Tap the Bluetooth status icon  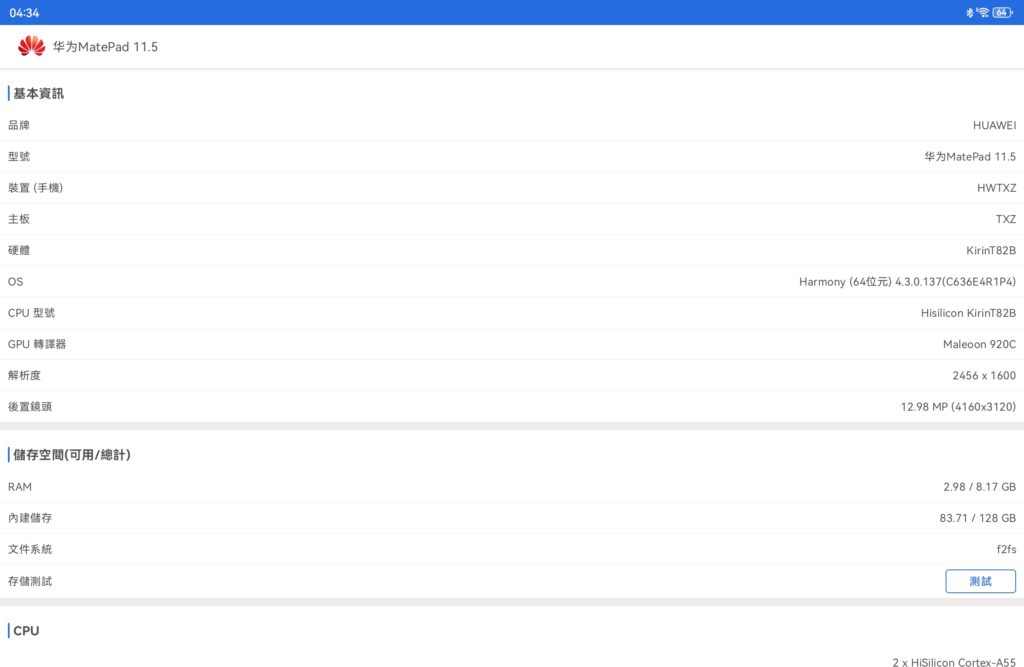point(969,12)
